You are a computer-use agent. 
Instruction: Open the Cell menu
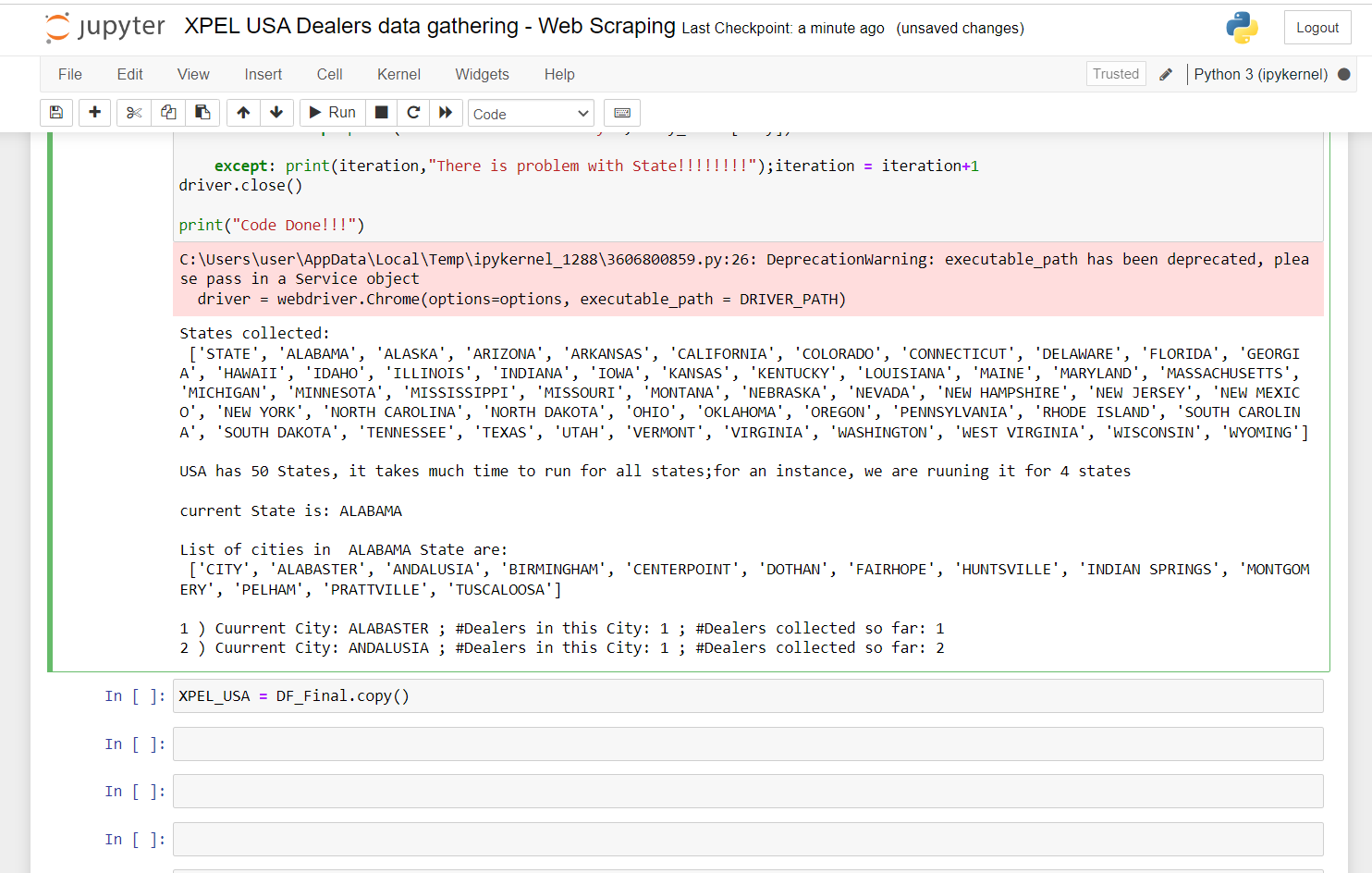point(329,74)
